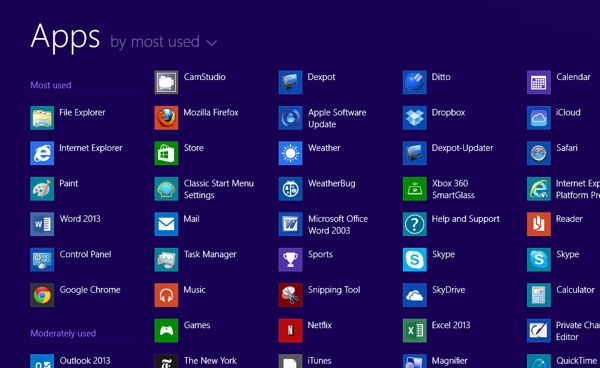Click the 'Apps' page title
Viewport: 600px width, 368px height.
(65, 37)
